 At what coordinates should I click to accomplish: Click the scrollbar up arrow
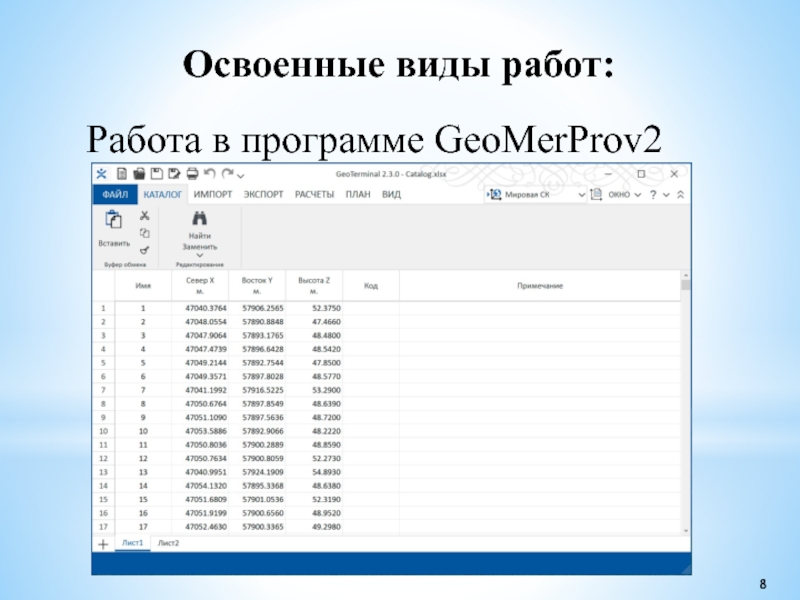(x=686, y=276)
